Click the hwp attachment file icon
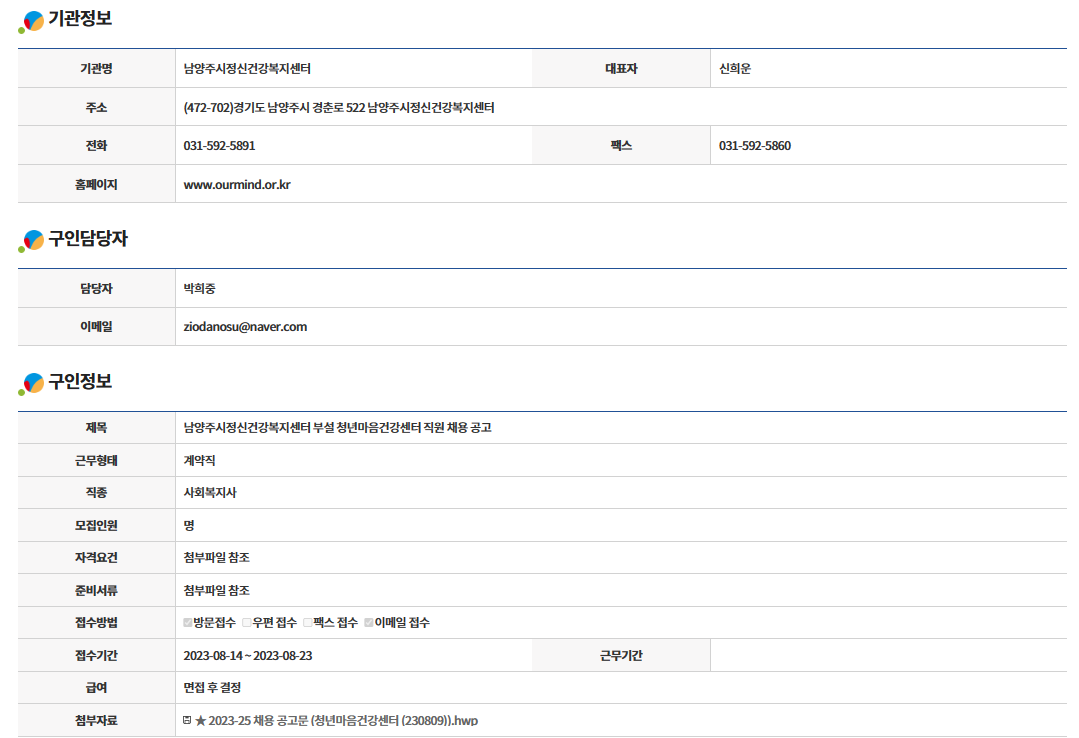 point(187,720)
